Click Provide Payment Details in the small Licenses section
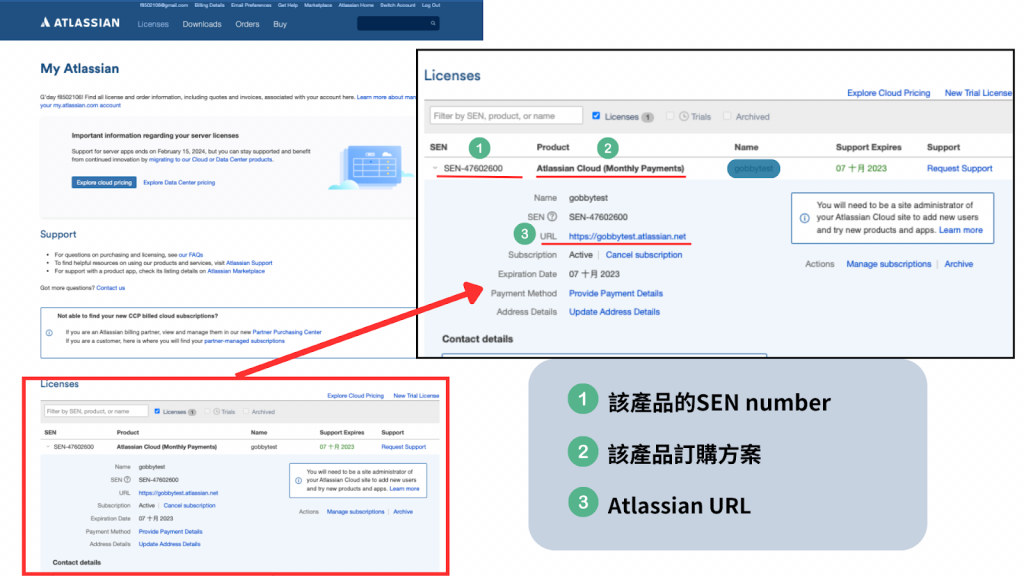The height and width of the screenshot is (576, 1024). click(170, 532)
